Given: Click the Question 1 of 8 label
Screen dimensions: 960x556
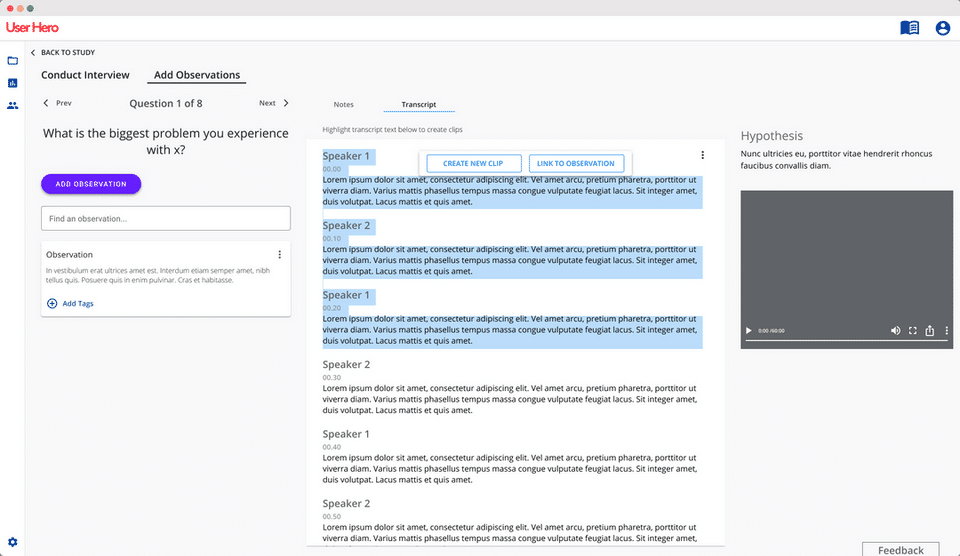Looking at the screenshot, I should click(166, 103).
